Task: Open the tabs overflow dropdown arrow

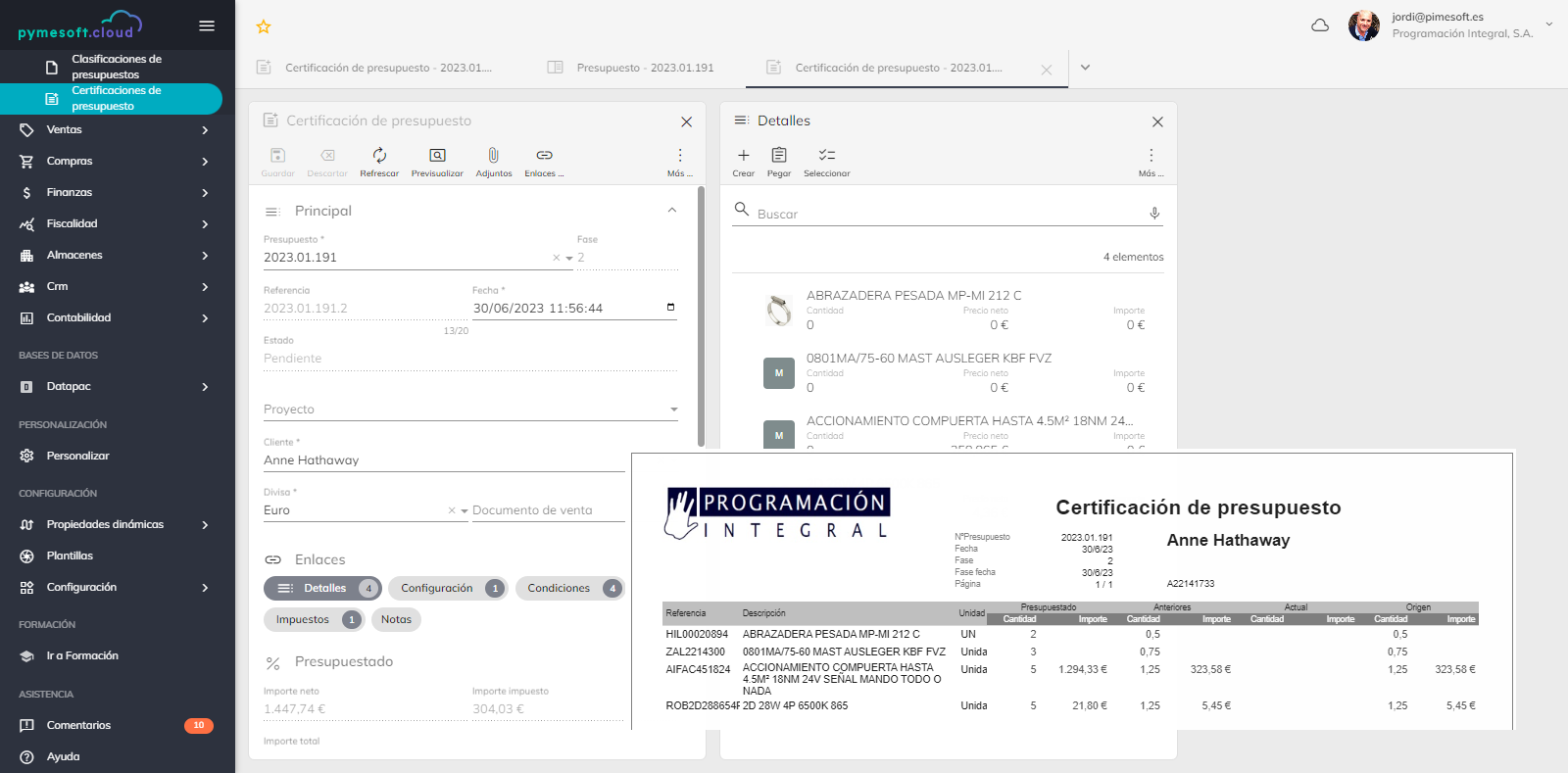Action: pos(1085,68)
